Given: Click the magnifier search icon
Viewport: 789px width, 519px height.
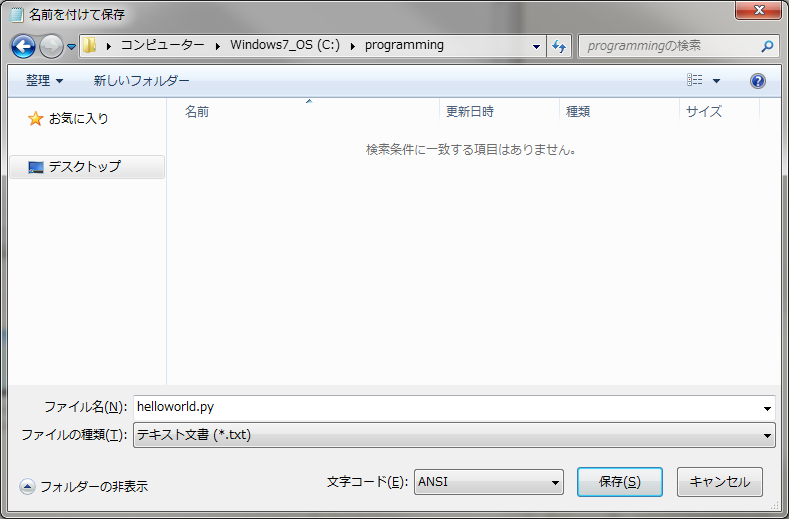Looking at the screenshot, I should coord(767,46).
